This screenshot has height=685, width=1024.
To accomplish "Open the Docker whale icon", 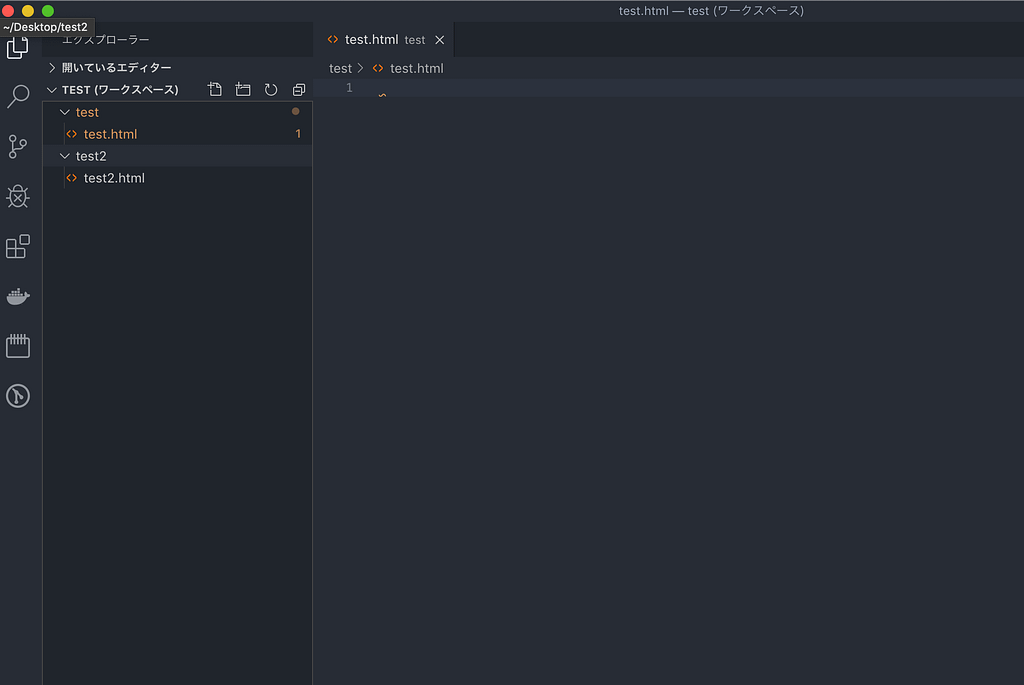I will pos(18,296).
